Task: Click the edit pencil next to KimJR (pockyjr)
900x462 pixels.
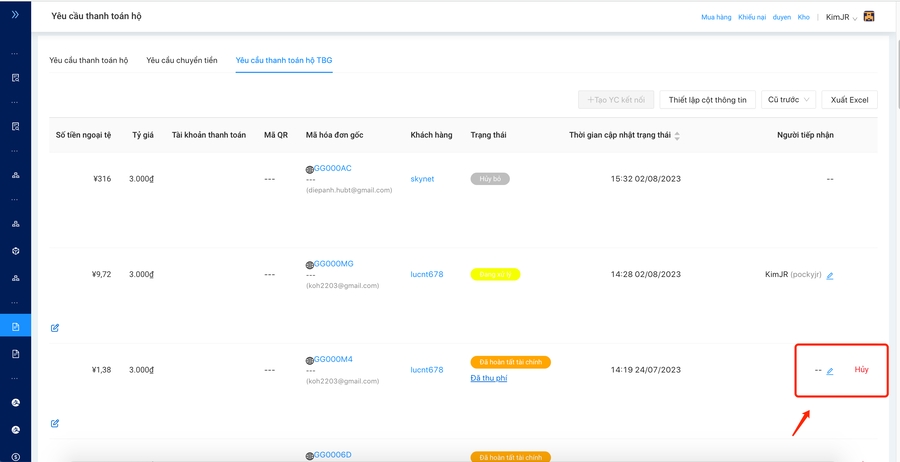Action: [x=830, y=276]
